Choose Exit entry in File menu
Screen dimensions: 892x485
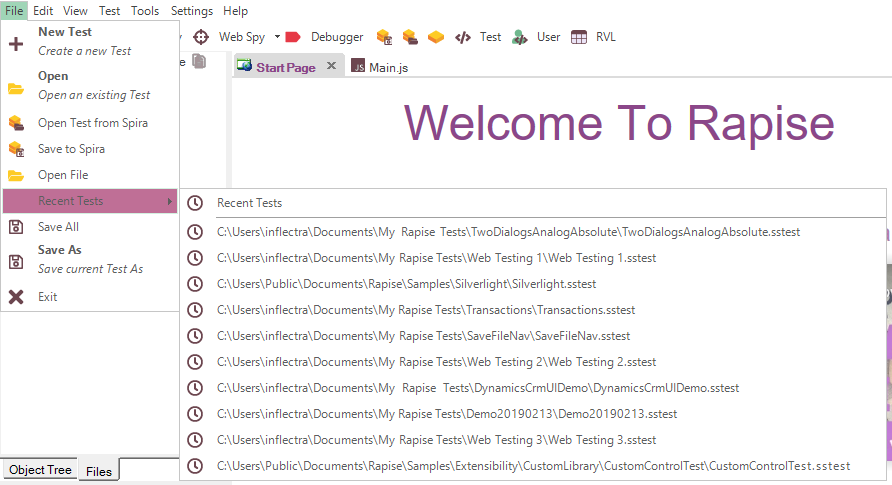pos(90,297)
